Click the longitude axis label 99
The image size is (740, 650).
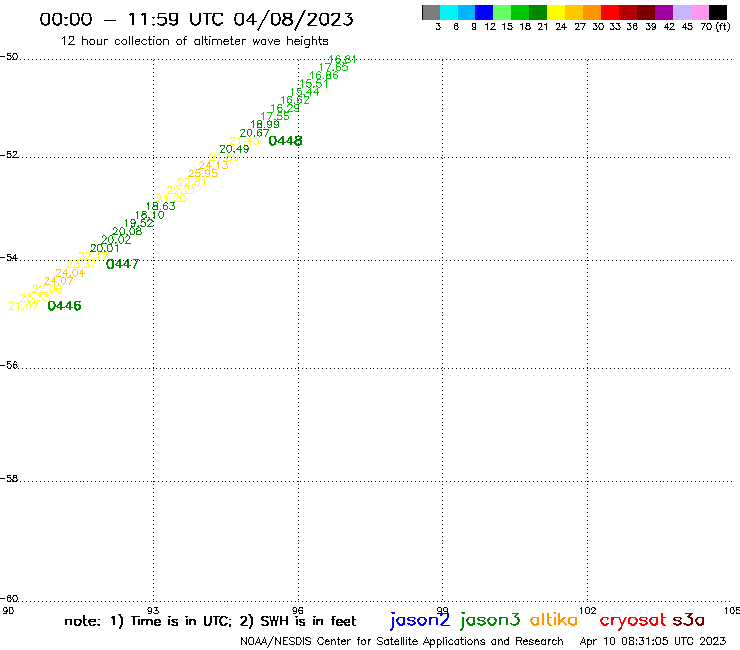click(442, 610)
